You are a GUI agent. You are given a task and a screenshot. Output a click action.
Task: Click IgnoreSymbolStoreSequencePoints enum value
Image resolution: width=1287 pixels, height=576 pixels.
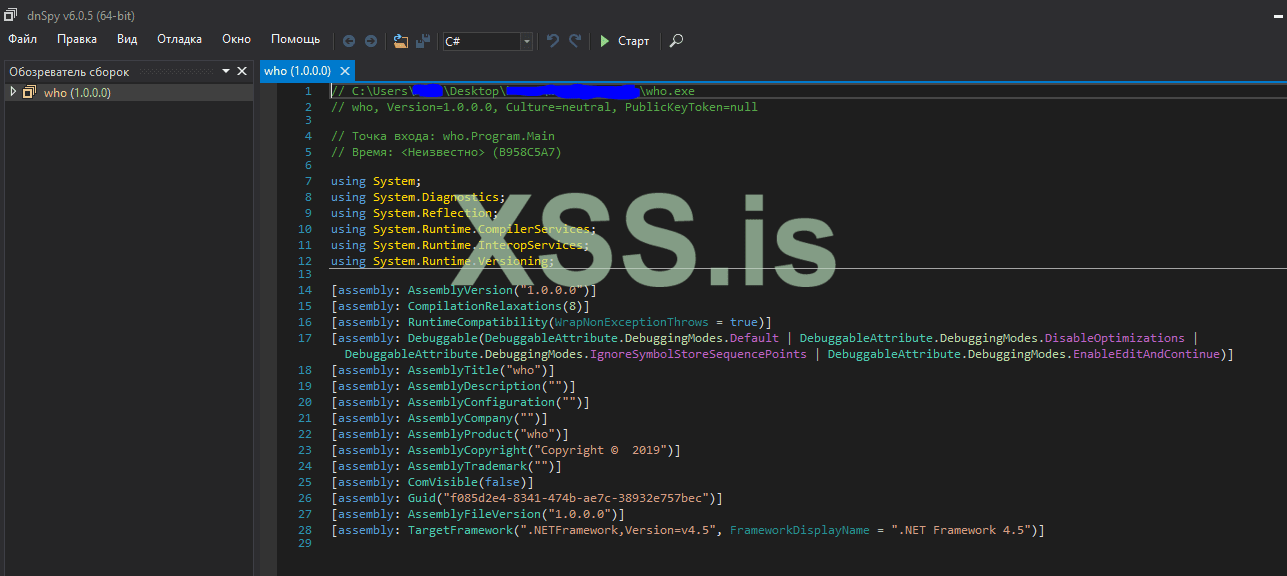tap(698, 354)
